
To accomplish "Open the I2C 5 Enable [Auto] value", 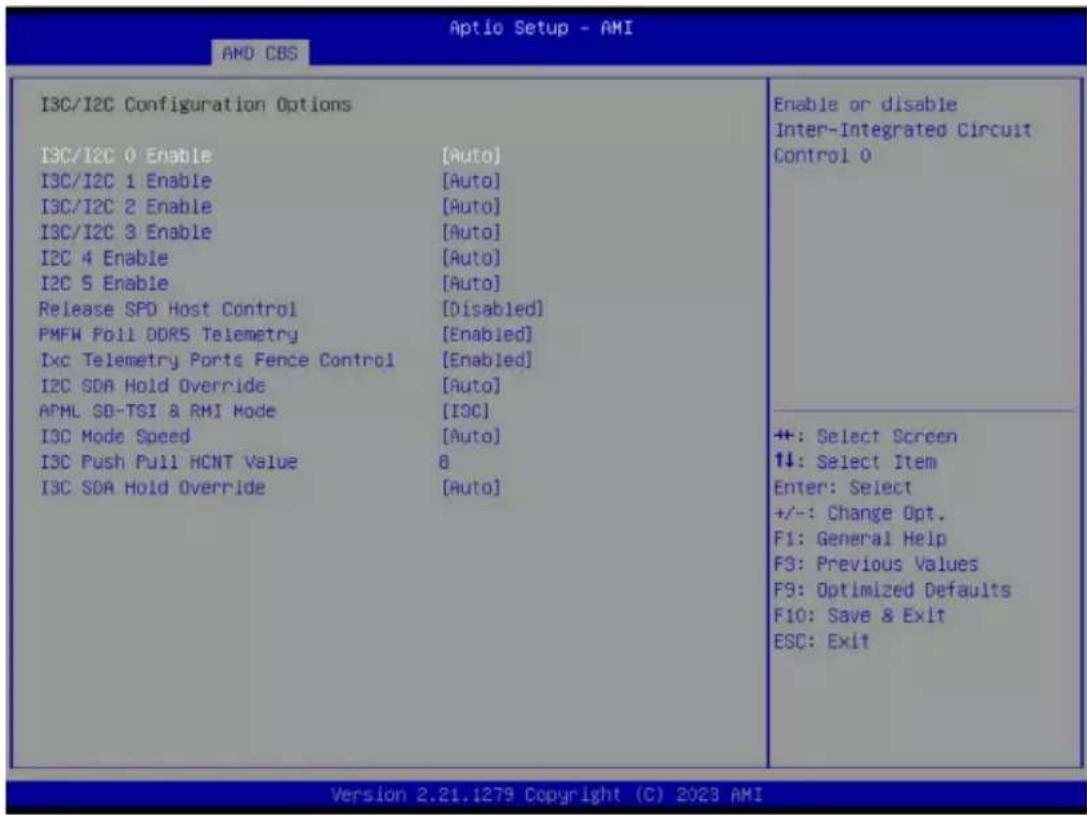I will click(471, 283).
